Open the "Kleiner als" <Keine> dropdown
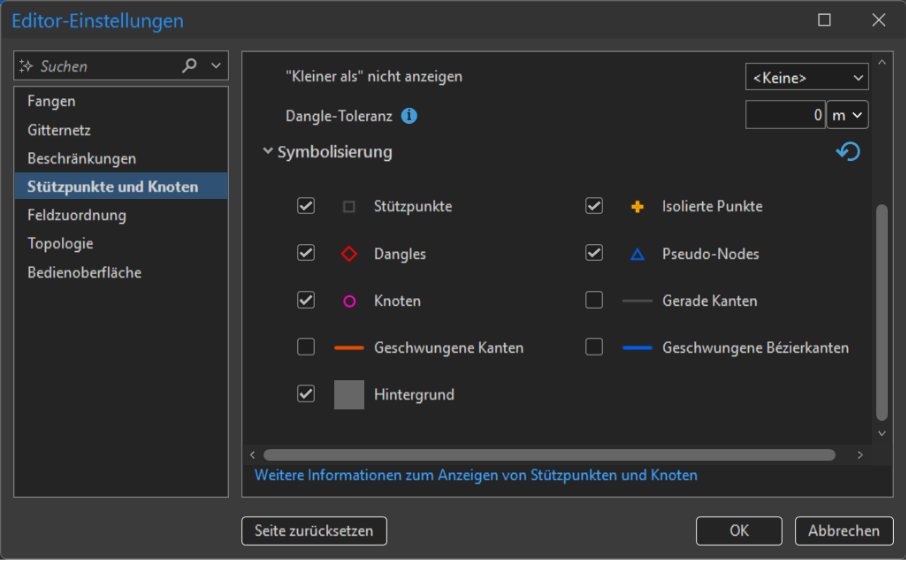 pos(807,77)
